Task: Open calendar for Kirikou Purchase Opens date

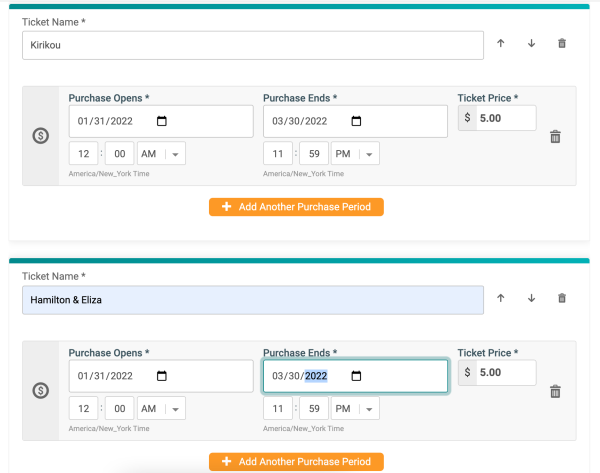Action: click(x=162, y=121)
